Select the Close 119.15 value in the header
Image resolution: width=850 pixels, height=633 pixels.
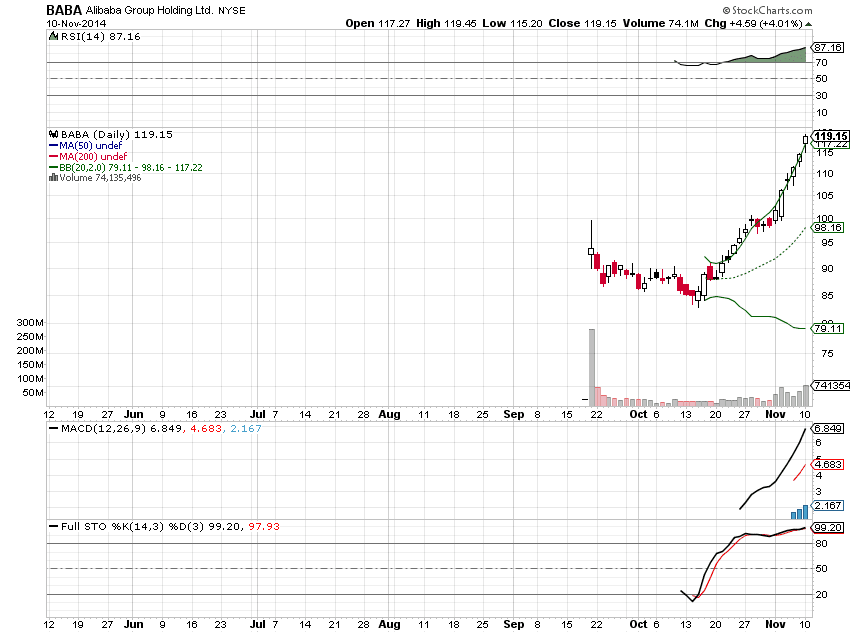coord(582,23)
